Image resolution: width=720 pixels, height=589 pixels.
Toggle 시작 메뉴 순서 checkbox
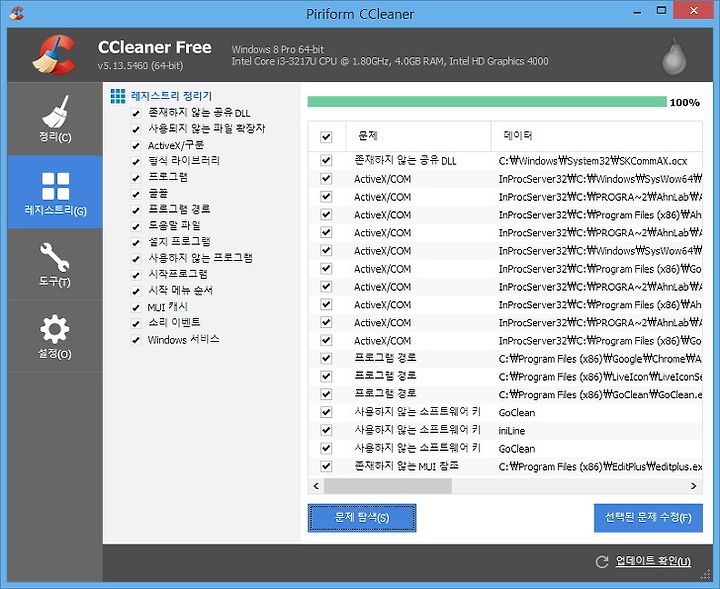(136, 291)
